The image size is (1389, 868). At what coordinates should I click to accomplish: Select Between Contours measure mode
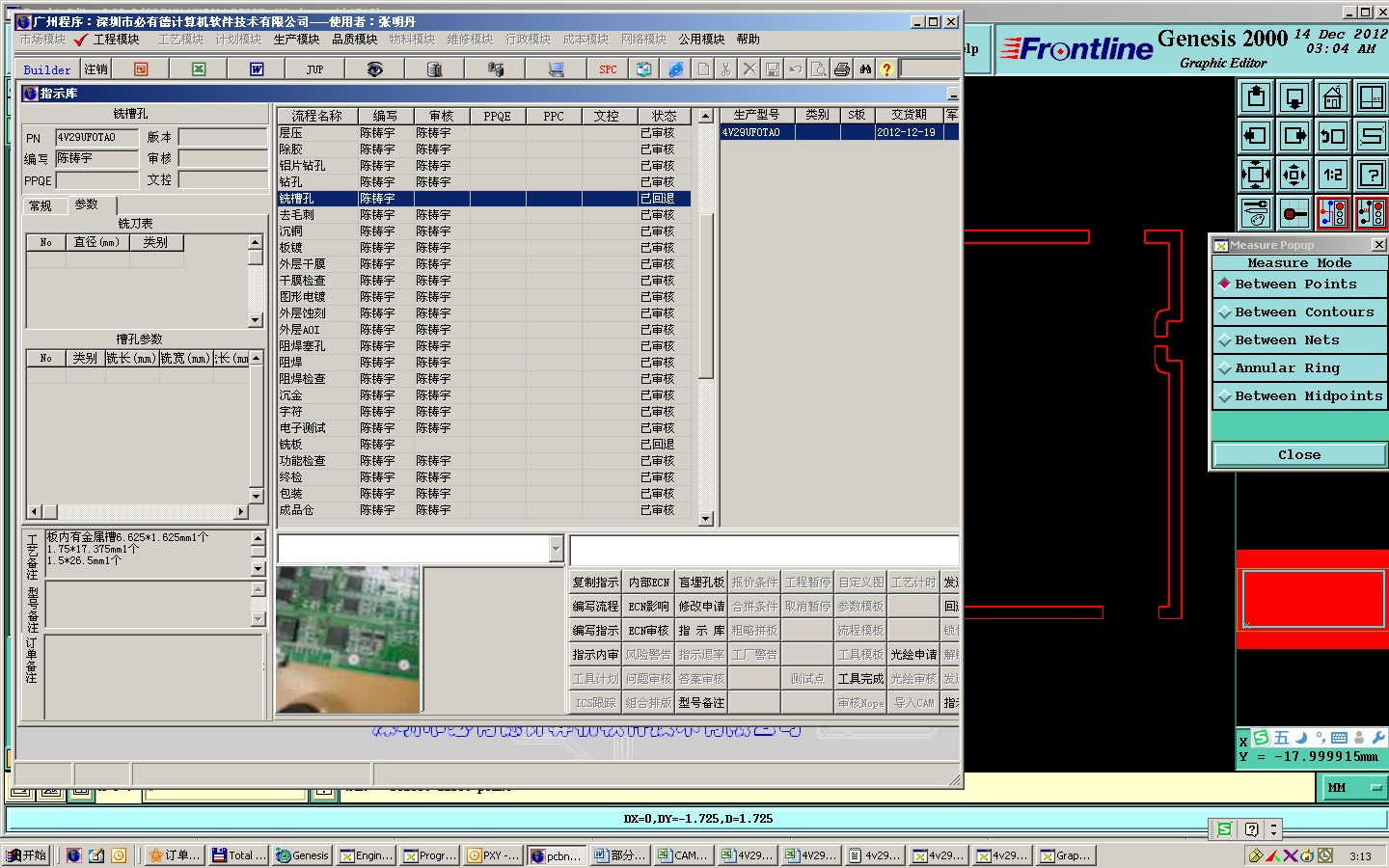tap(1299, 312)
